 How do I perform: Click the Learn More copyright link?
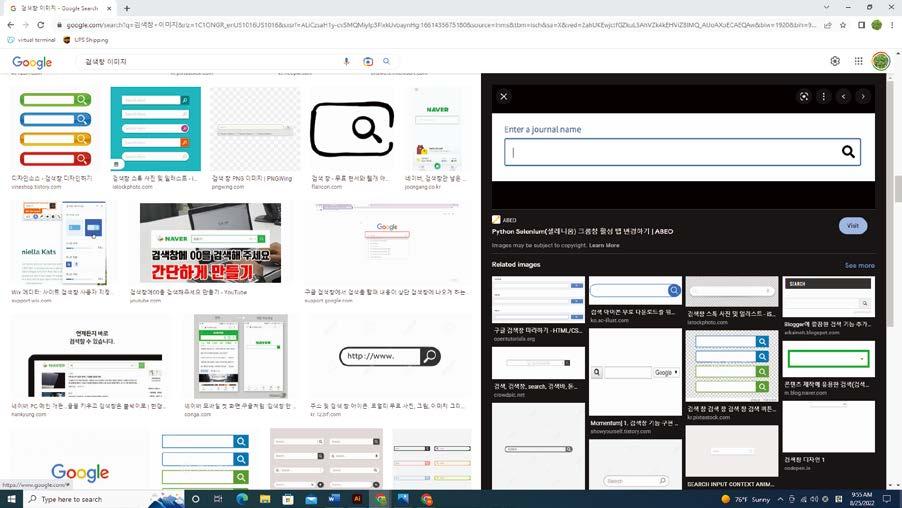(x=604, y=245)
